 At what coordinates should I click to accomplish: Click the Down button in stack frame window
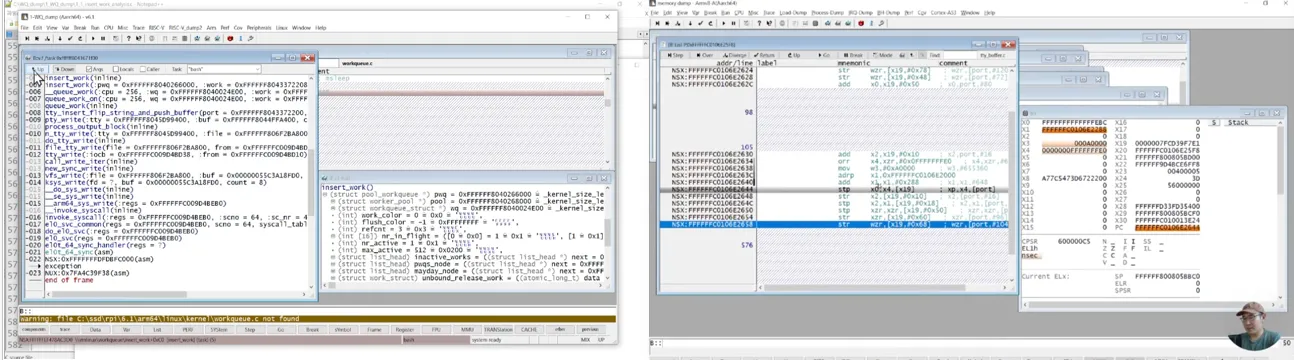click(63, 69)
